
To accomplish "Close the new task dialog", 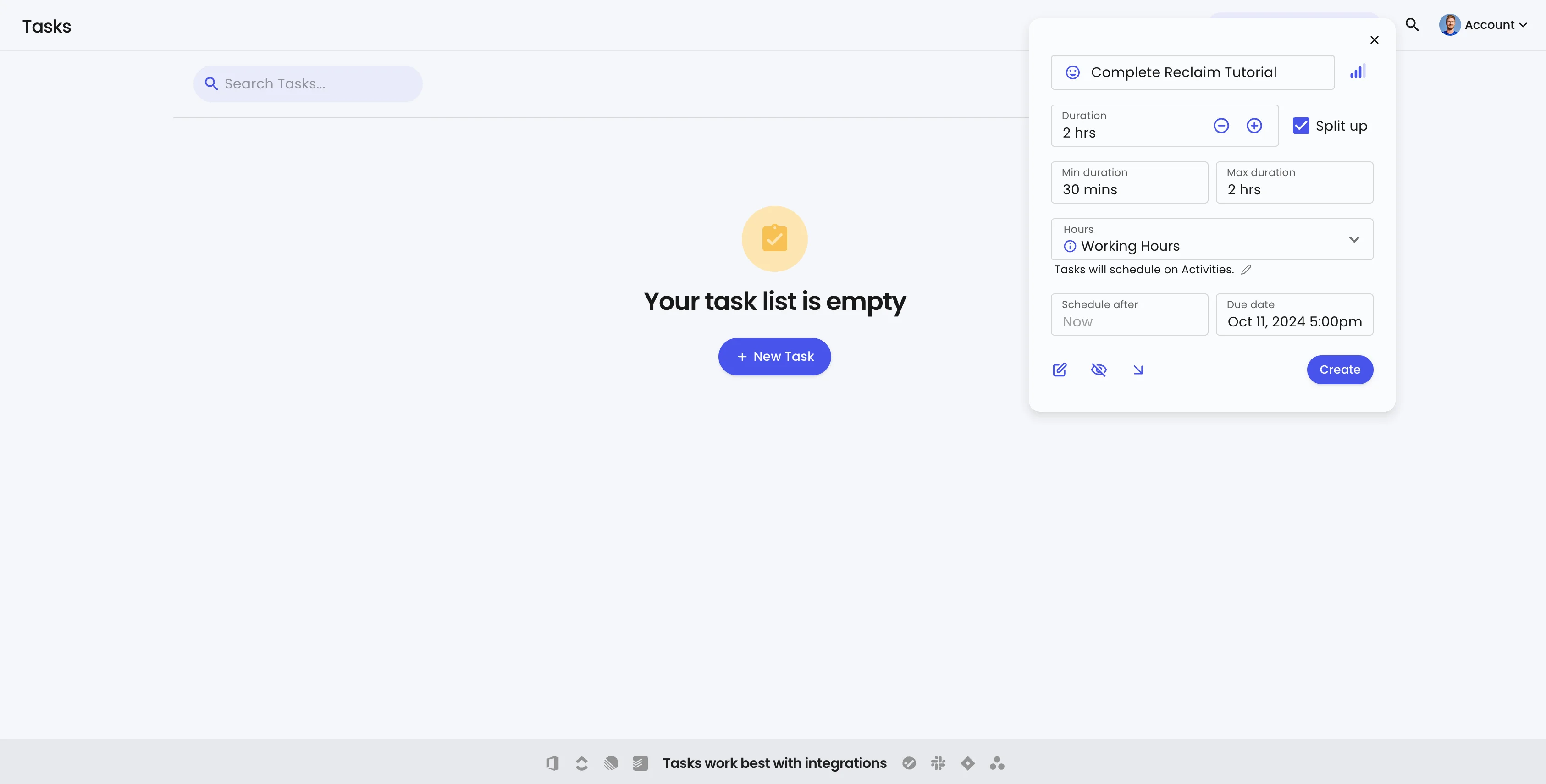I will click(x=1375, y=40).
